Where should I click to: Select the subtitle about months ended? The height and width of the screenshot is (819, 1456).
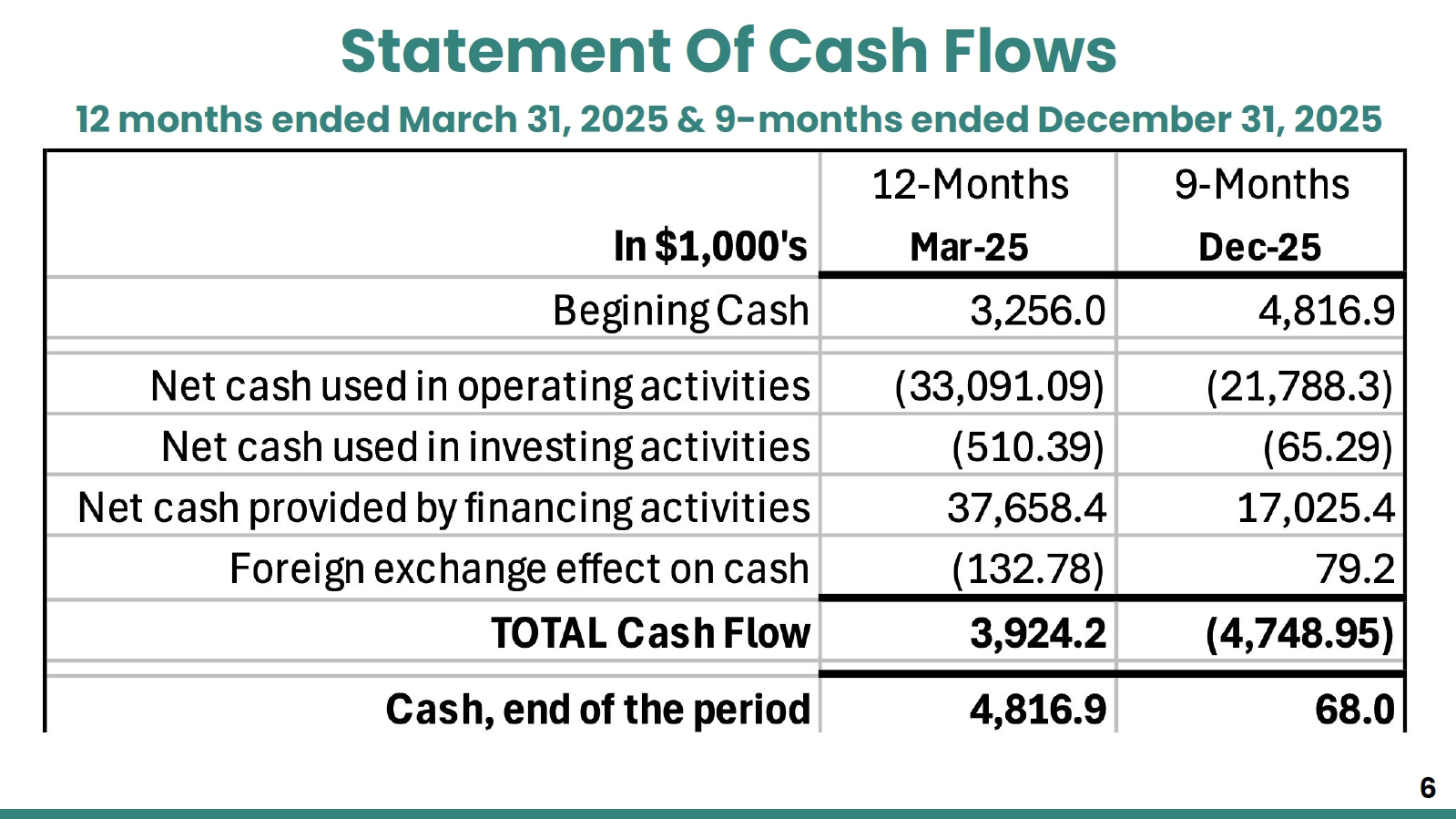(728, 119)
